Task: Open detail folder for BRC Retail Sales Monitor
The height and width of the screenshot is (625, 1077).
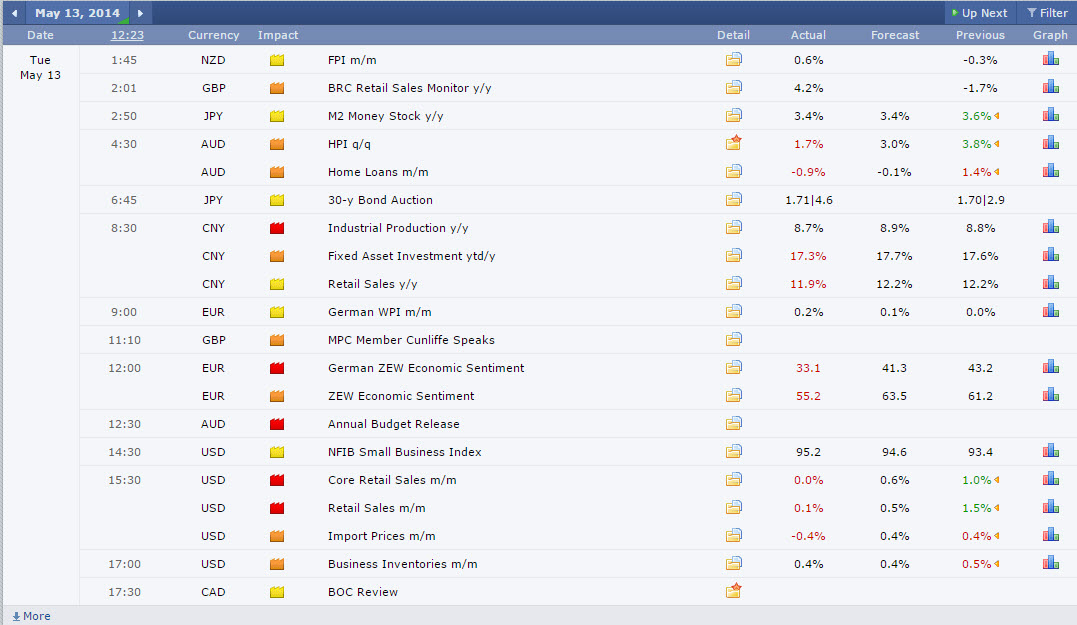Action: click(734, 87)
